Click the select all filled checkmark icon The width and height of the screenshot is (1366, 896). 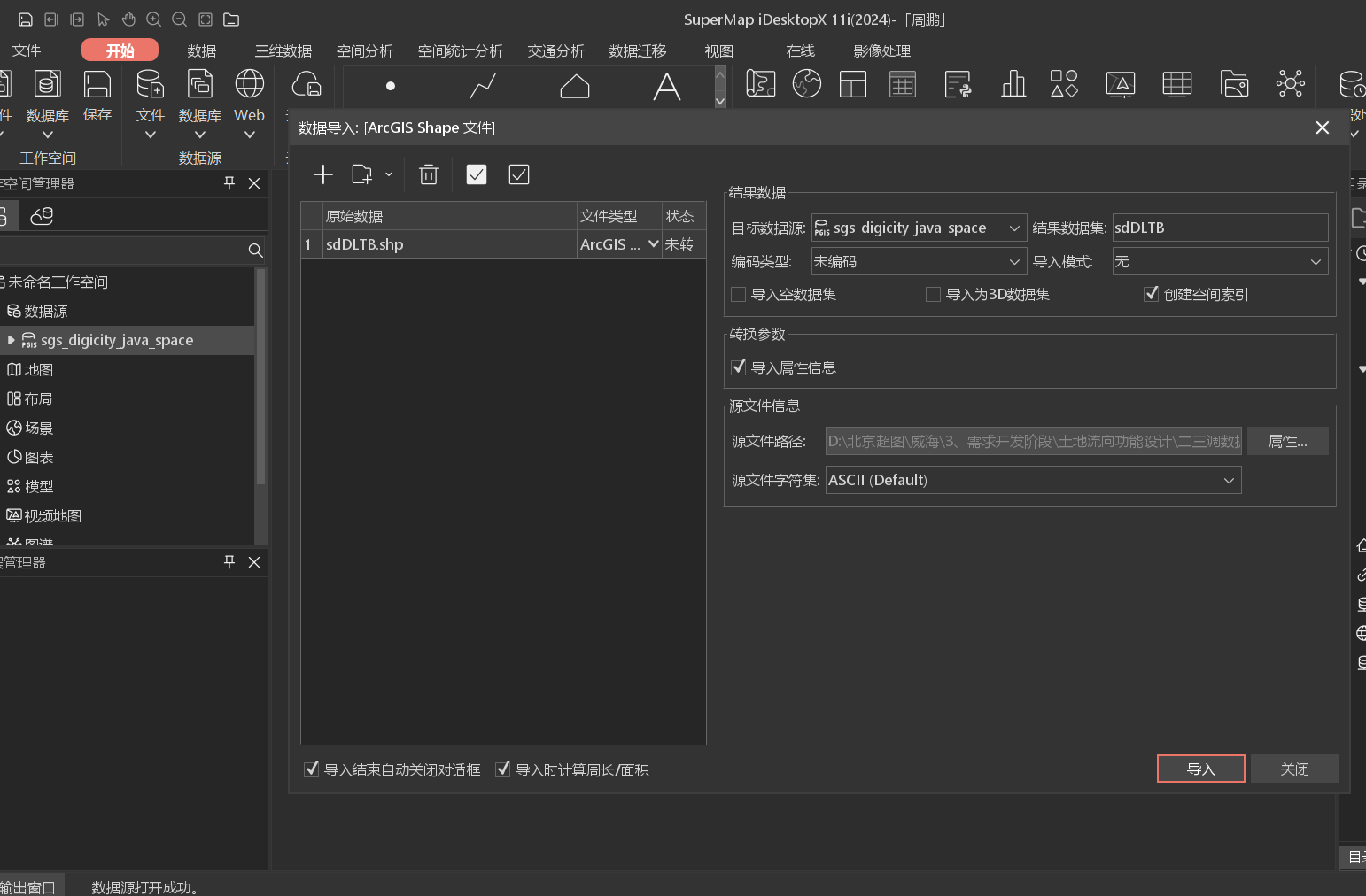[x=477, y=174]
